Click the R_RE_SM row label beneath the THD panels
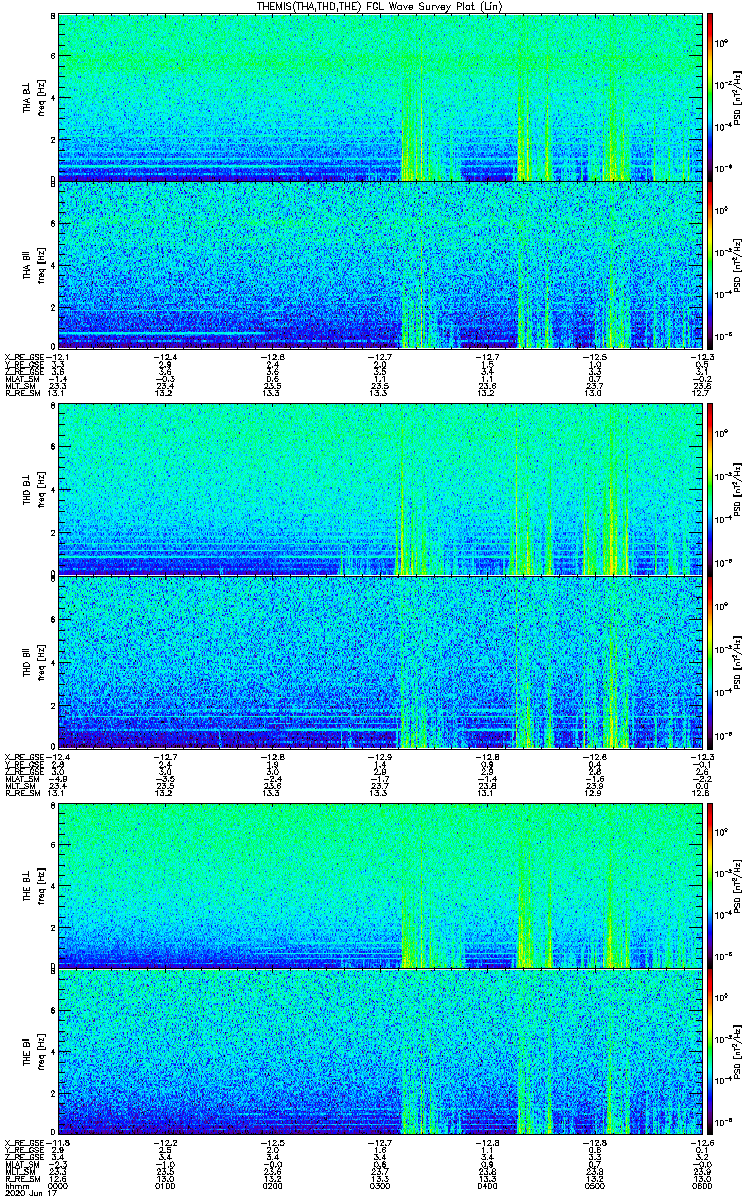 (x=22, y=791)
